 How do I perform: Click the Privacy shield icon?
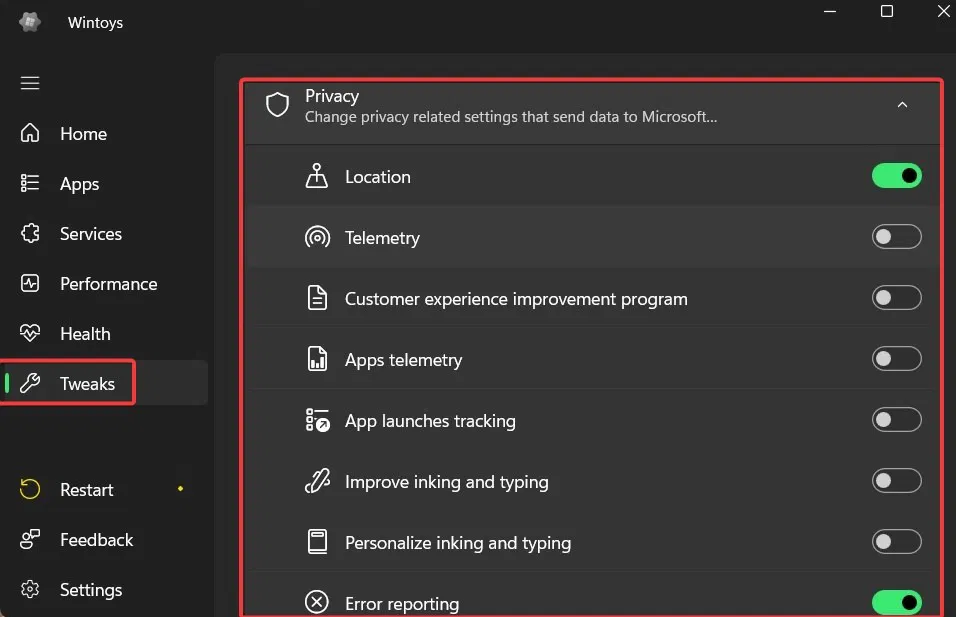tap(277, 105)
